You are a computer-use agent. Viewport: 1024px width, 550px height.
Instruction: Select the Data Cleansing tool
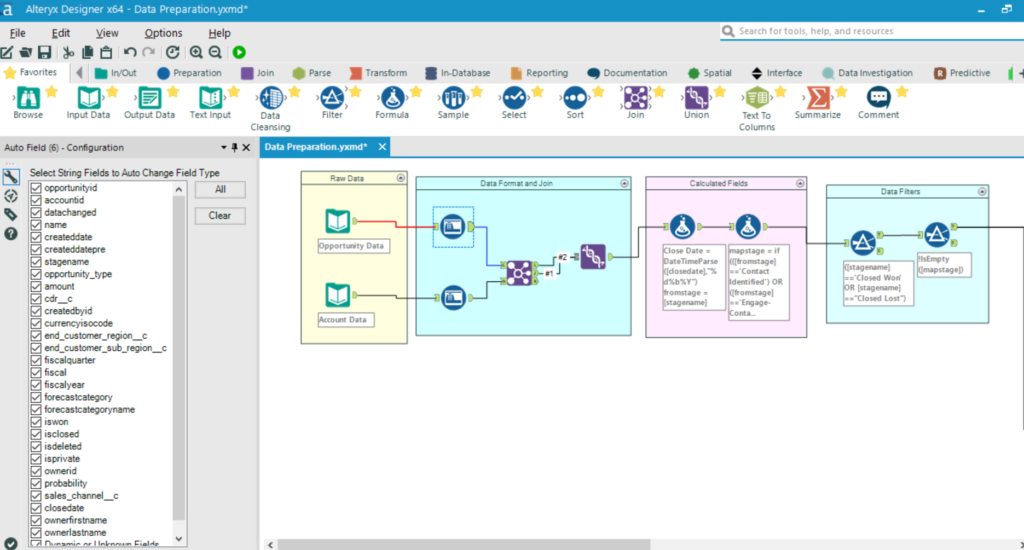pyautogui.click(x=270, y=98)
